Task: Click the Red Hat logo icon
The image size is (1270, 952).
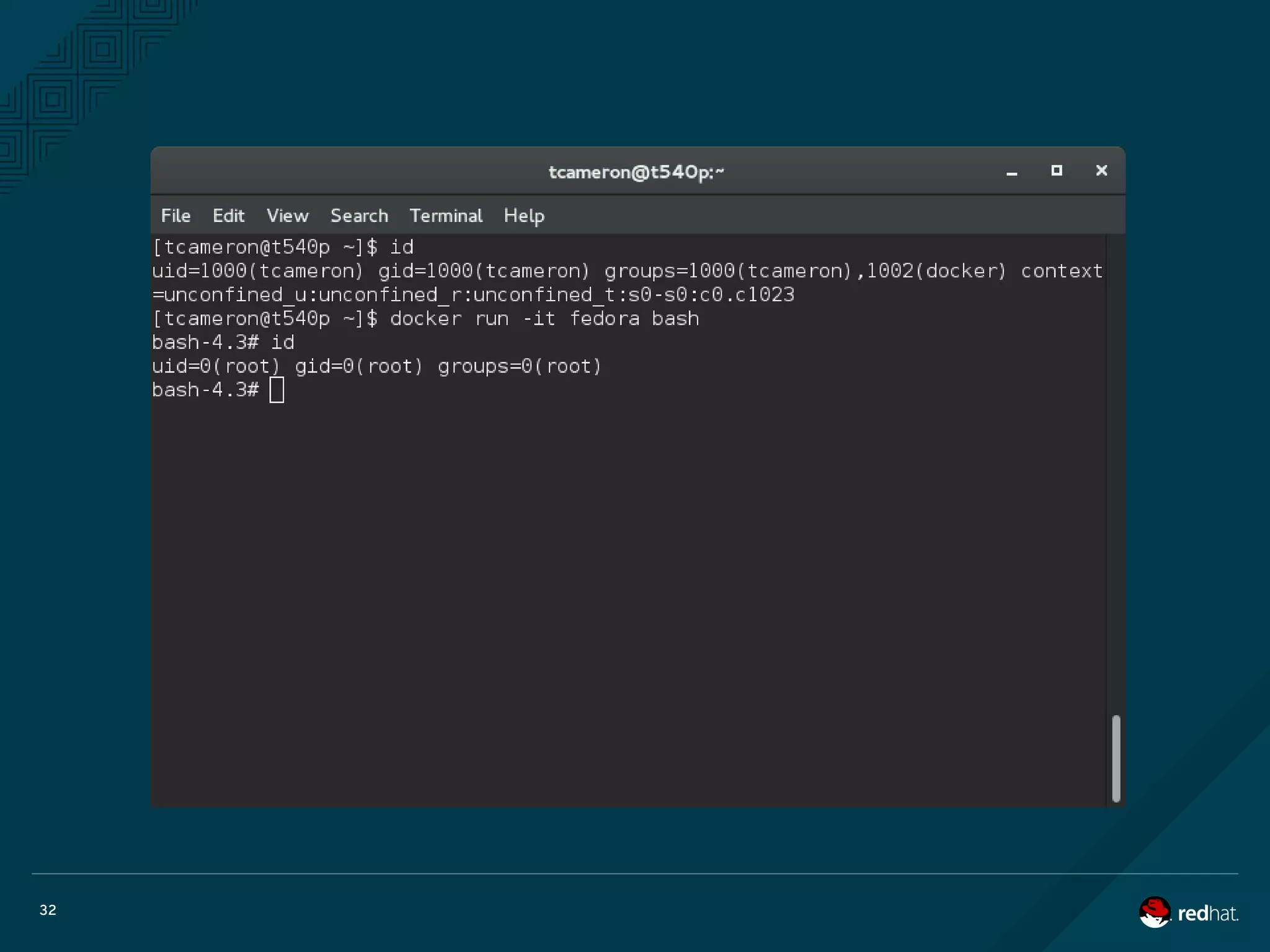Action: pyautogui.click(x=1154, y=912)
